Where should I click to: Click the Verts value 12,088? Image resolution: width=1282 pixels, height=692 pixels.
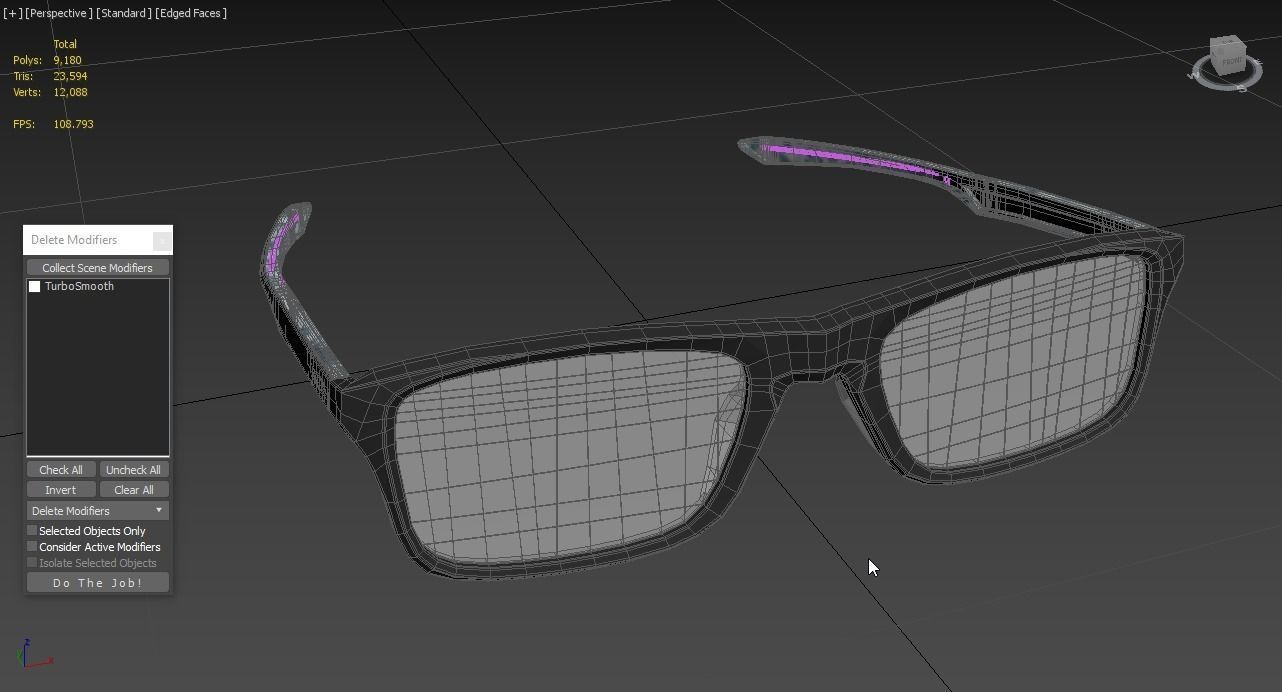pyautogui.click(x=70, y=92)
